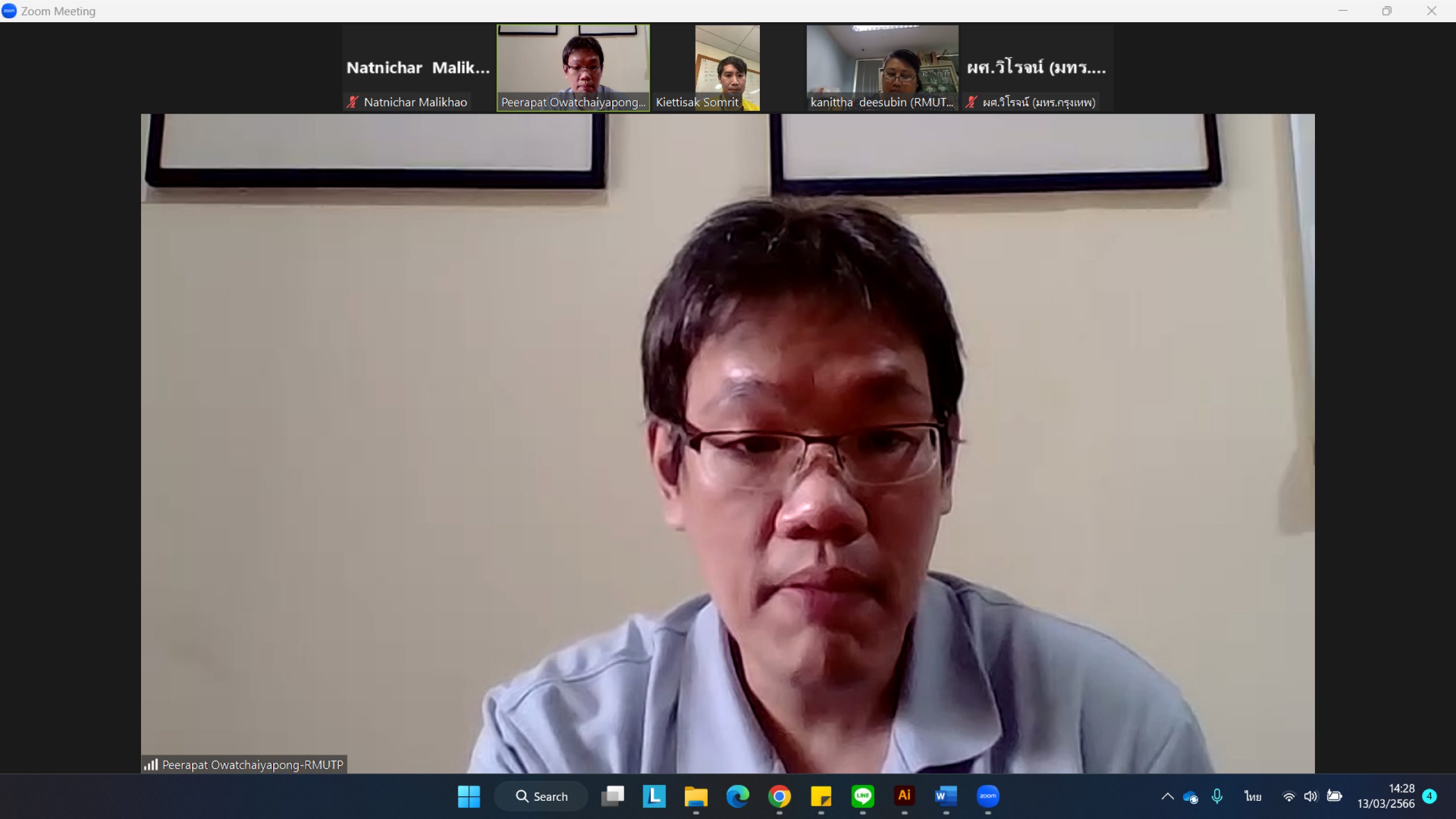Click Natnichar Malikhao's muted microphone icon

(x=353, y=102)
